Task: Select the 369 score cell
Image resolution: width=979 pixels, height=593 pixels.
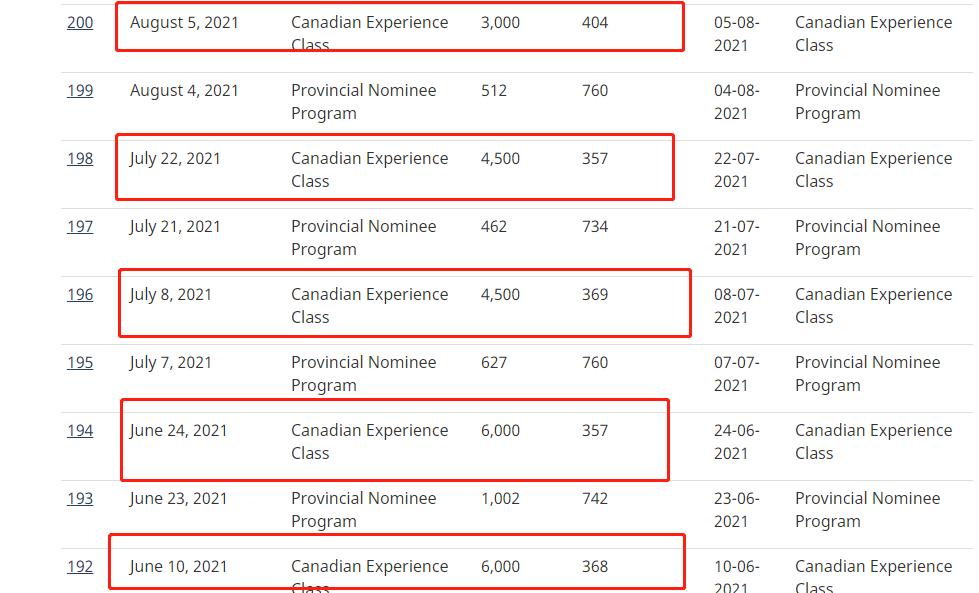Action: coord(595,294)
